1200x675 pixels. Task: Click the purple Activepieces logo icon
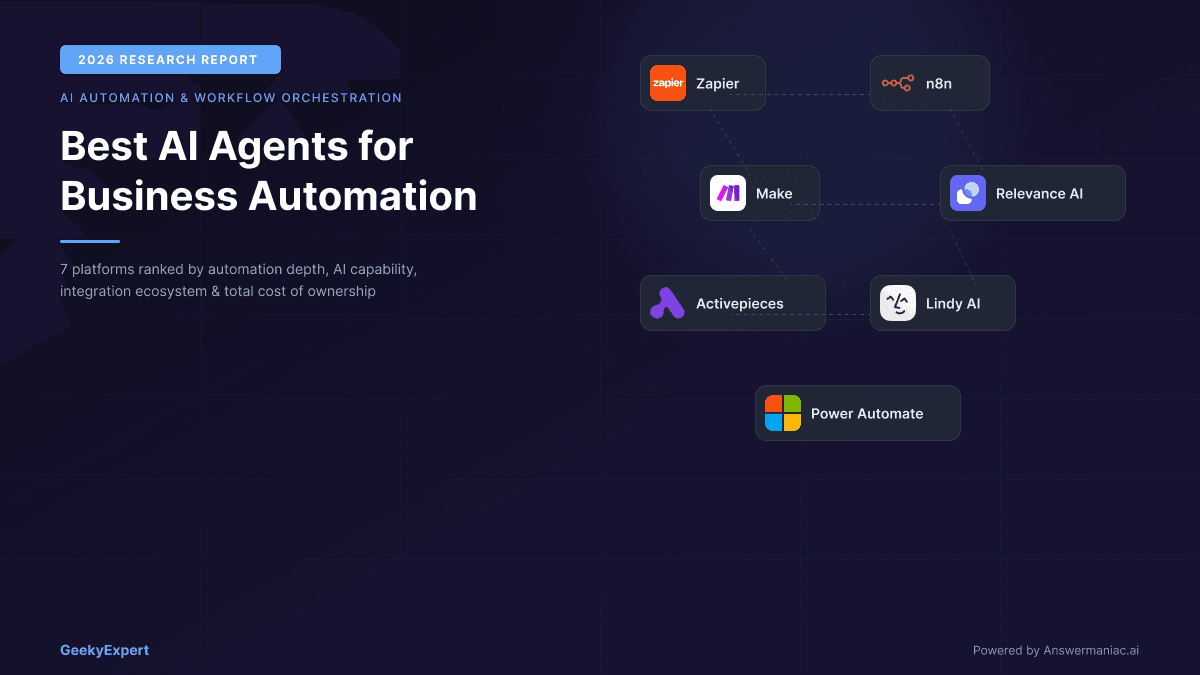coord(668,303)
